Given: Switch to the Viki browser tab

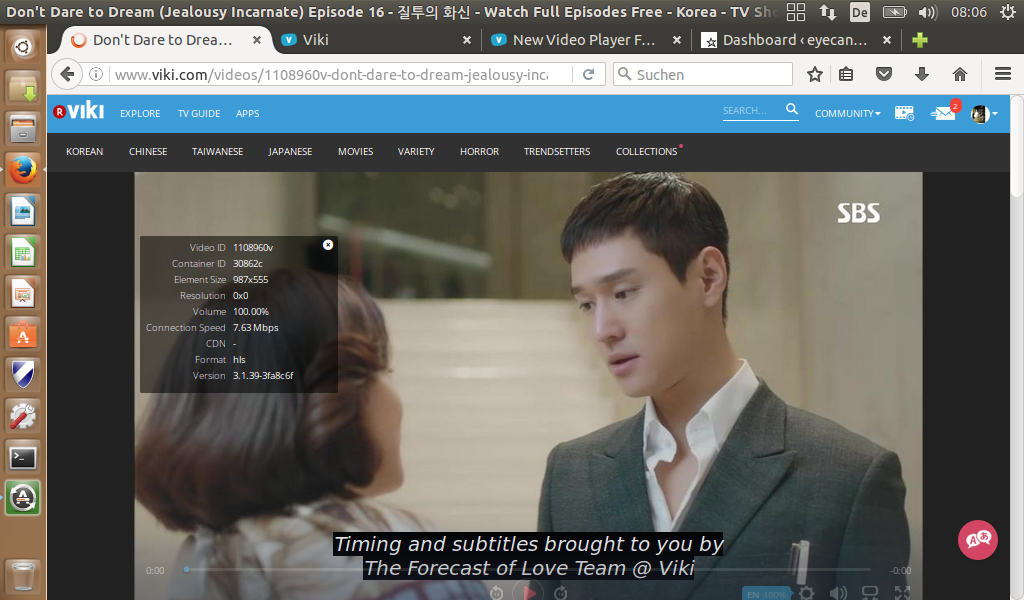Looking at the screenshot, I should click(x=376, y=40).
